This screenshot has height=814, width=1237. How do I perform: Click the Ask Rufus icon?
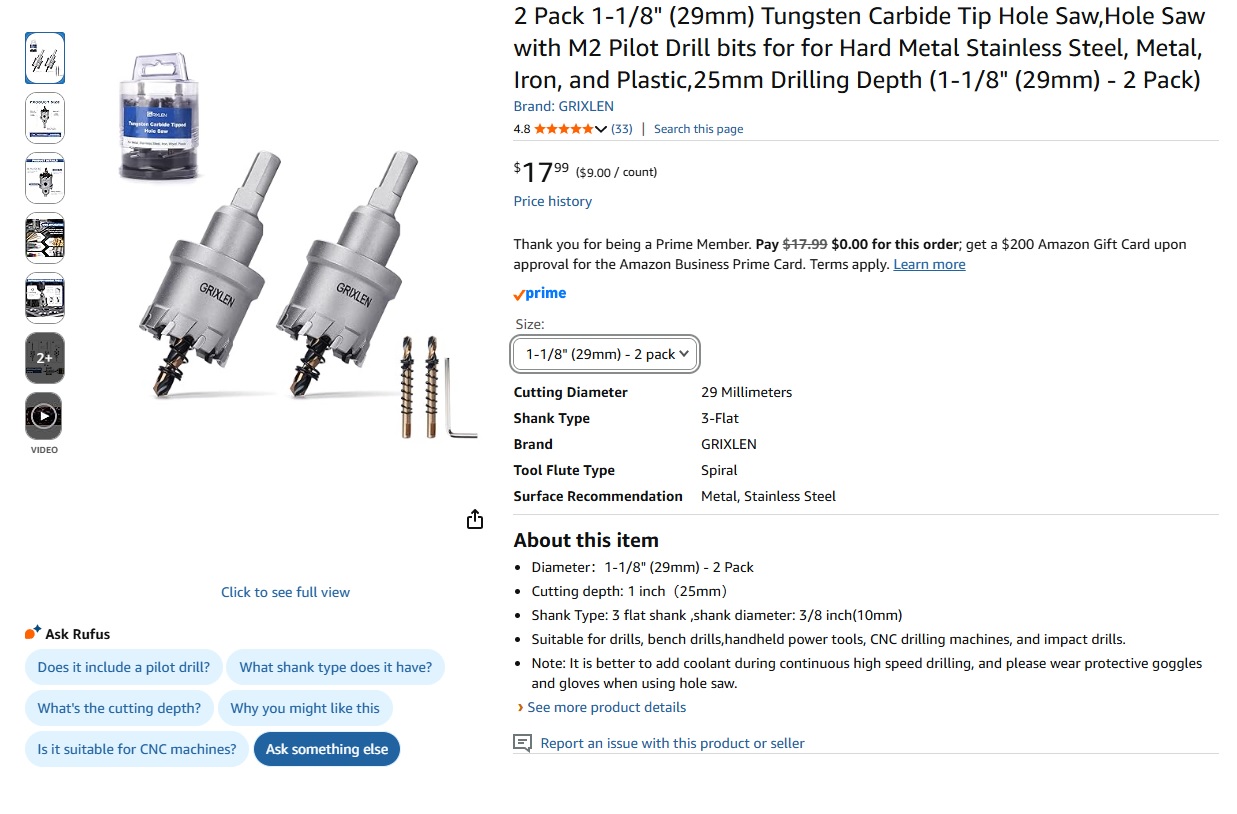(34, 633)
